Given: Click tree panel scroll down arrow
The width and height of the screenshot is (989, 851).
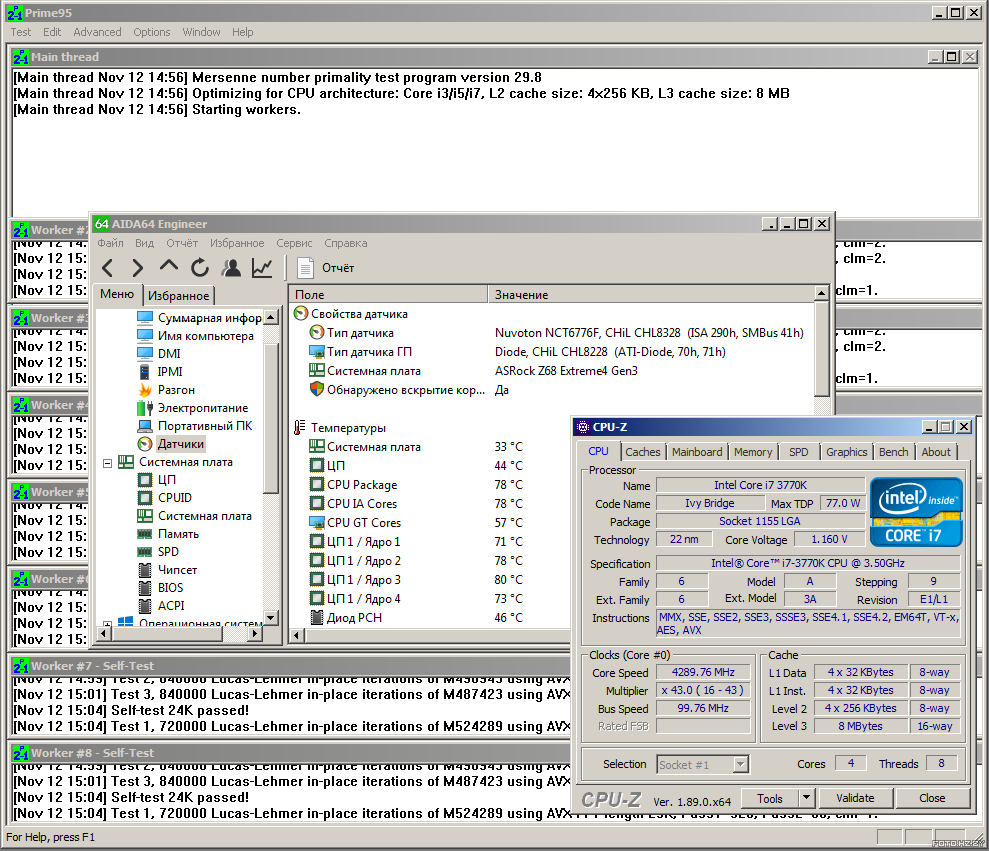Looking at the screenshot, I should (x=271, y=618).
